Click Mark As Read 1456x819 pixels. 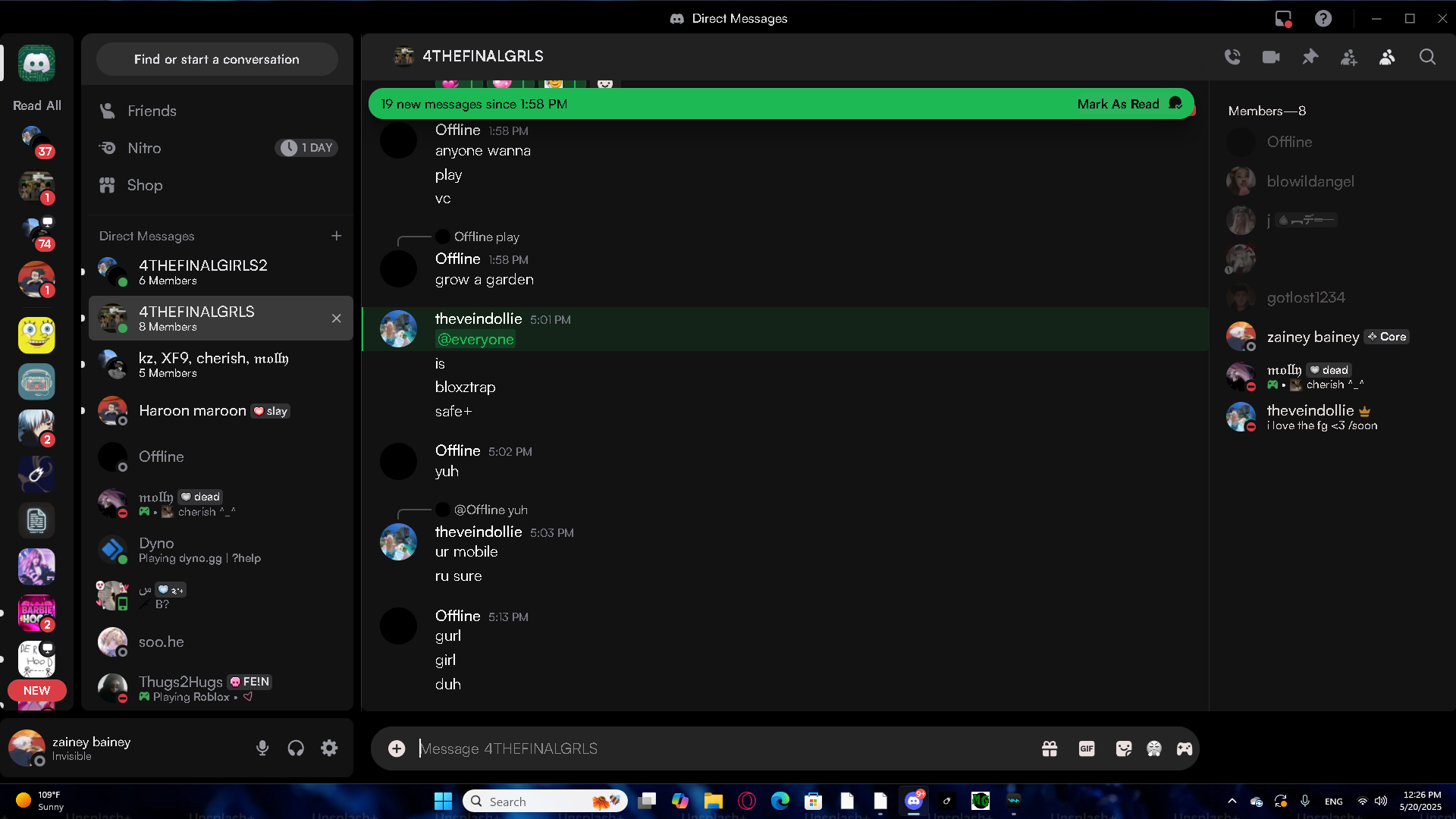[x=1118, y=104]
